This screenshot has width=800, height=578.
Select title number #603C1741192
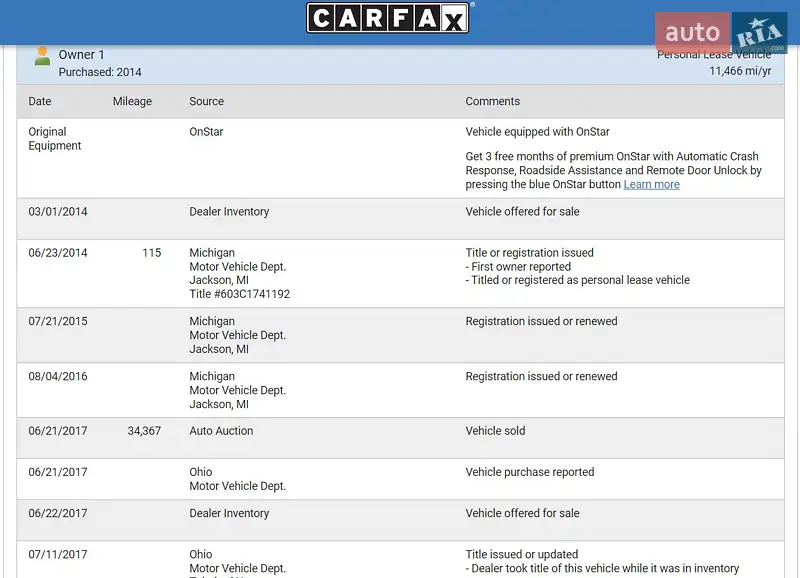click(239, 295)
